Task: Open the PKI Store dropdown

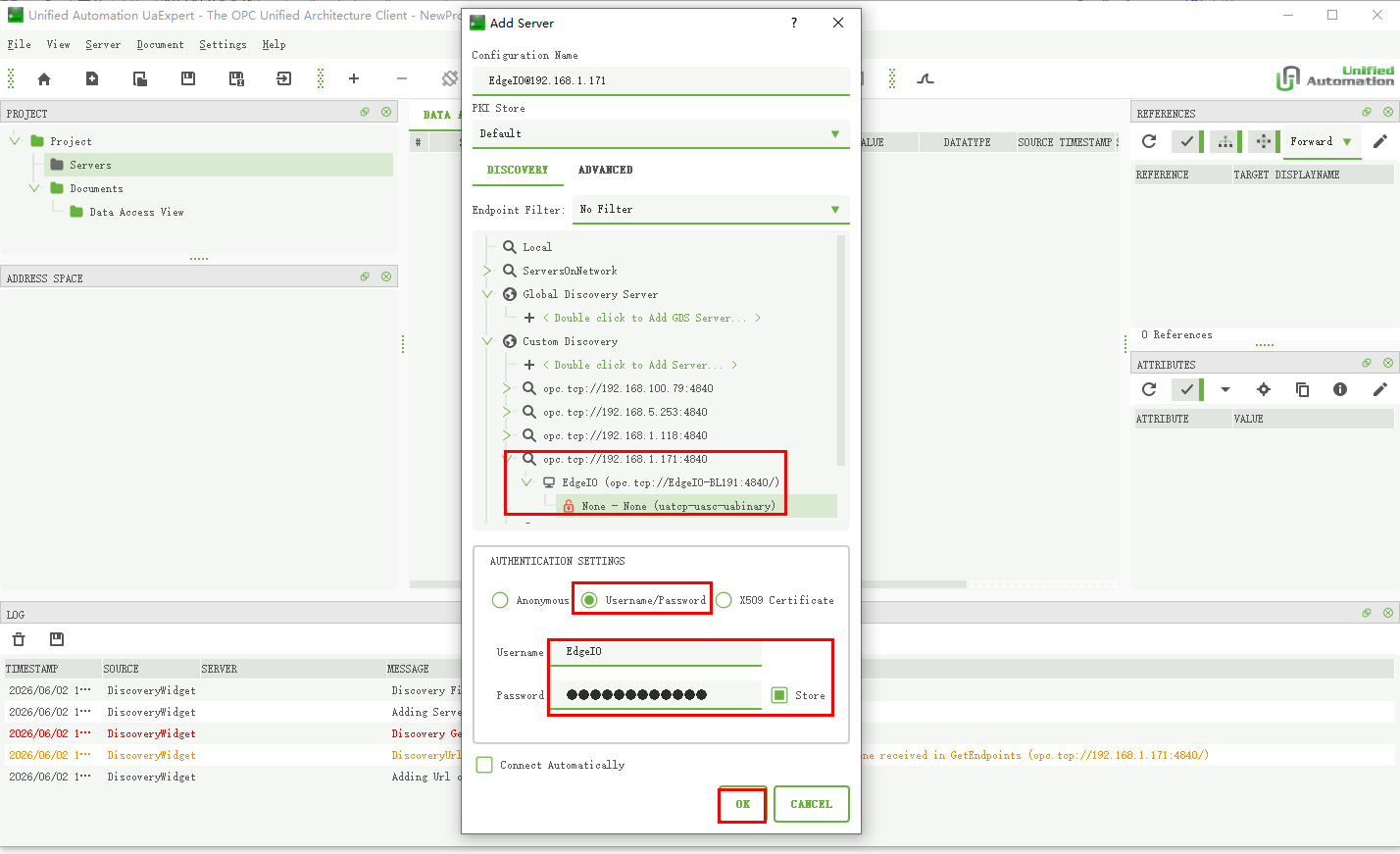Action: click(x=661, y=134)
